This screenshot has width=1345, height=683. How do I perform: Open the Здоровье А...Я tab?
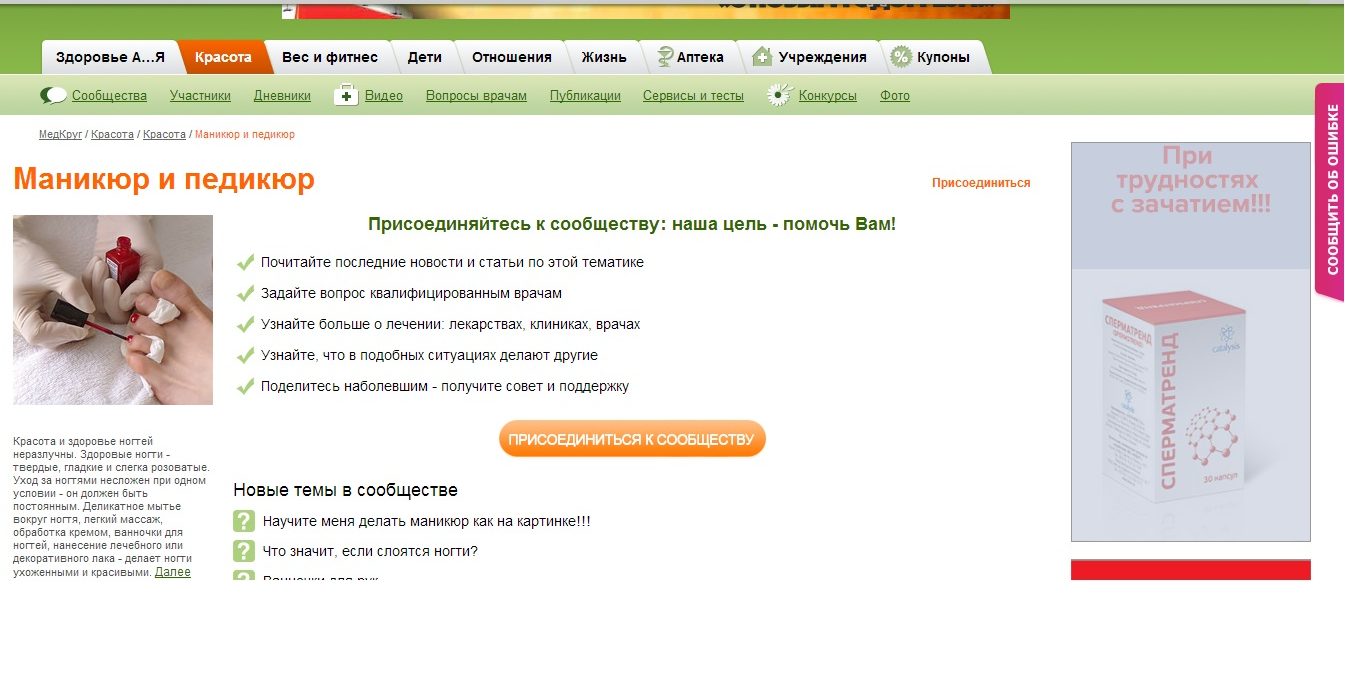pos(110,57)
